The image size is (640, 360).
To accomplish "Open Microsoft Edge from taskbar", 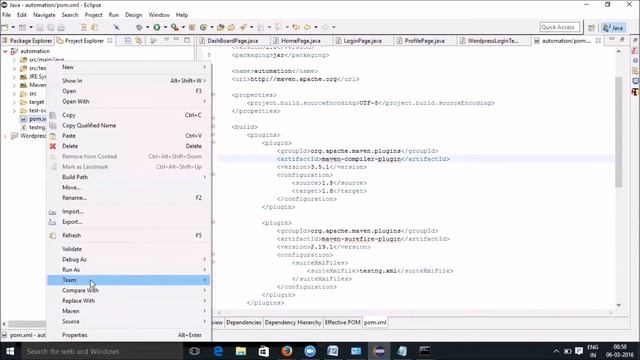I will (x=218, y=351).
